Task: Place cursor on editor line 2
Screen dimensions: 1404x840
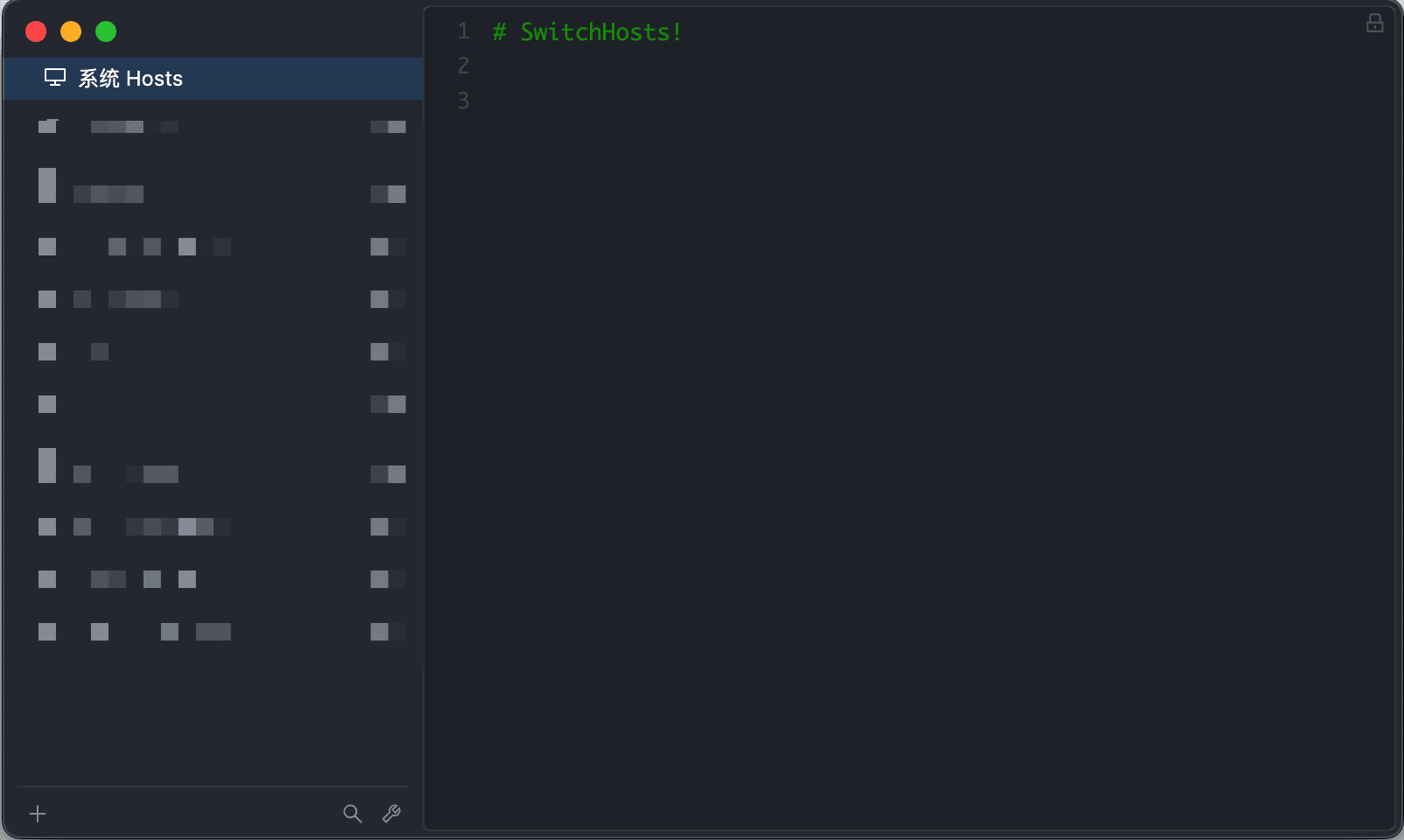Action: [x=910, y=66]
